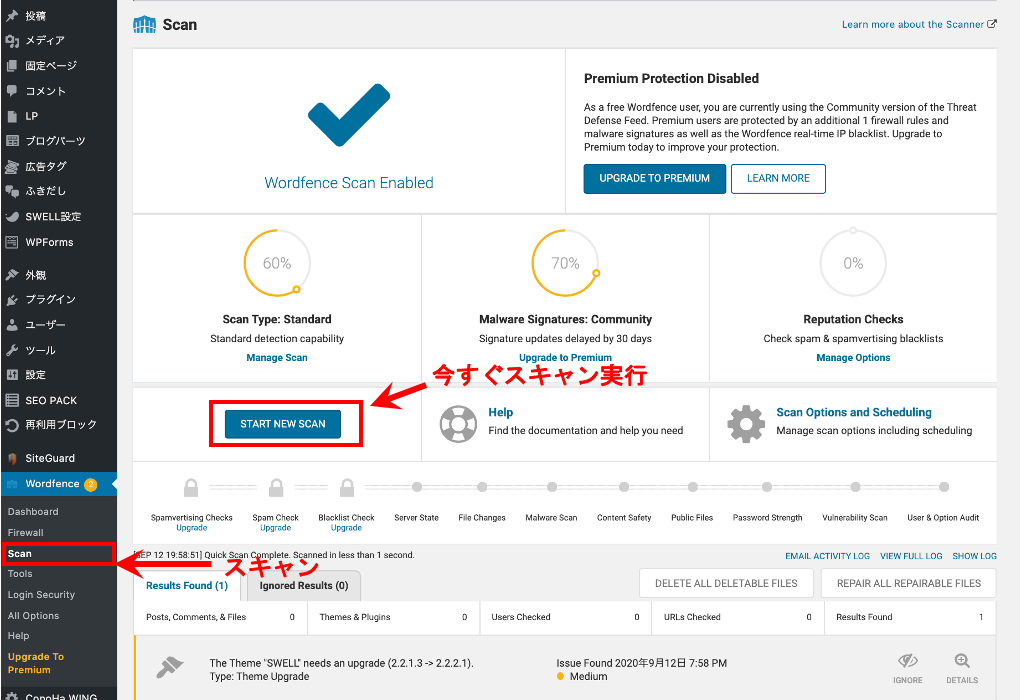Open Scan Options and Scheduling link
This screenshot has width=1020, height=700.
tap(853, 412)
